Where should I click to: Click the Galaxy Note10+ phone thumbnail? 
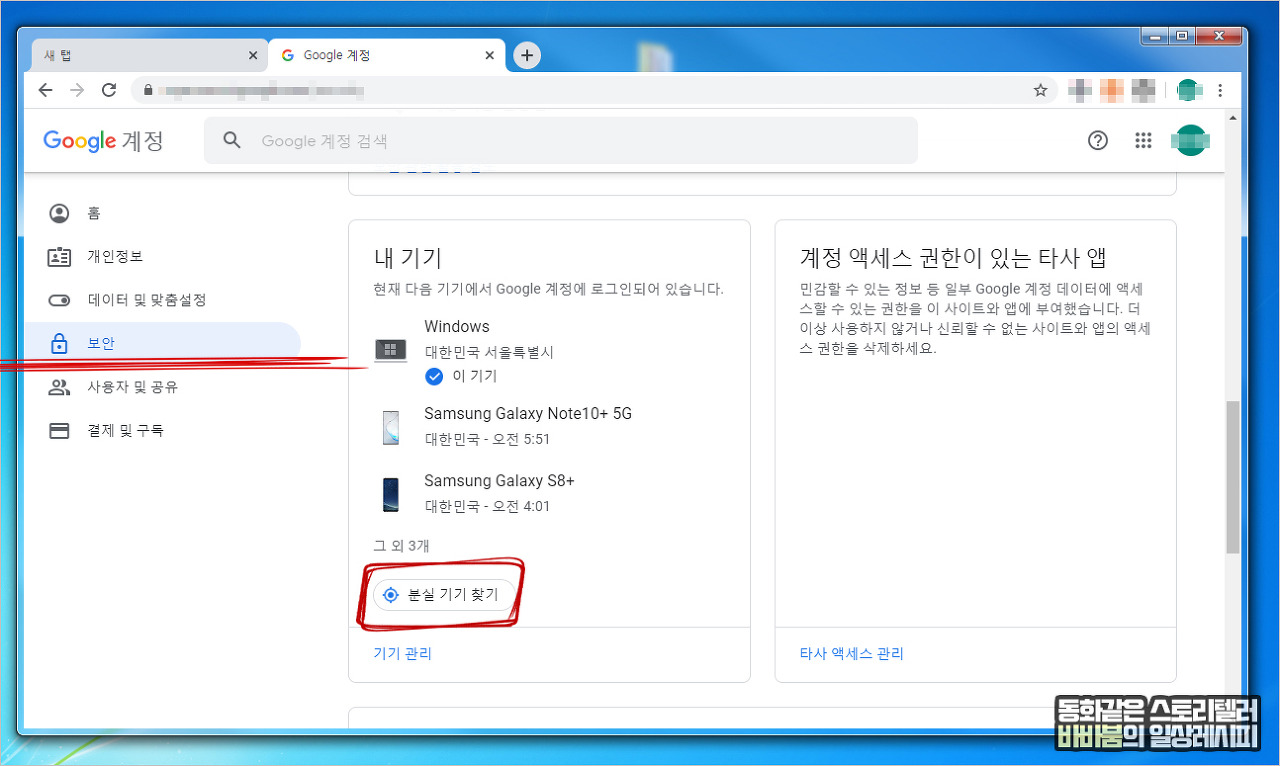tap(390, 427)
